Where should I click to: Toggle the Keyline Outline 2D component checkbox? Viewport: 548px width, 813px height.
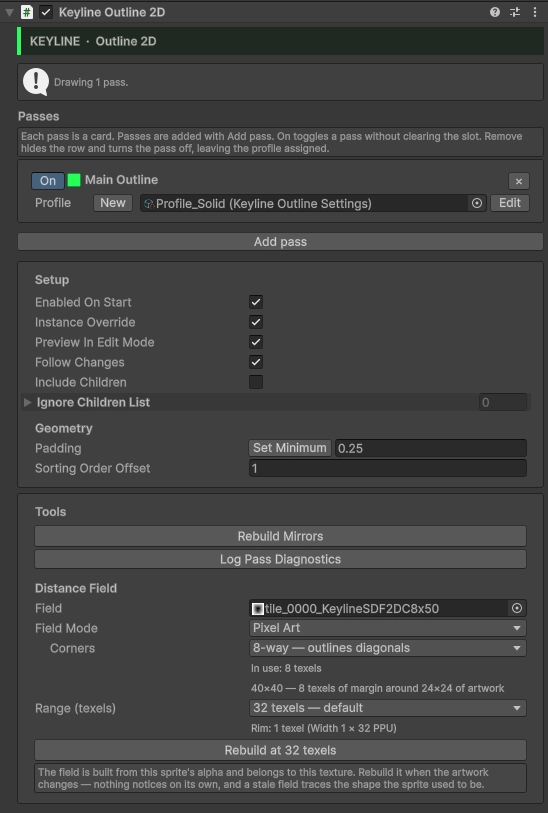[x=46, y=12]
